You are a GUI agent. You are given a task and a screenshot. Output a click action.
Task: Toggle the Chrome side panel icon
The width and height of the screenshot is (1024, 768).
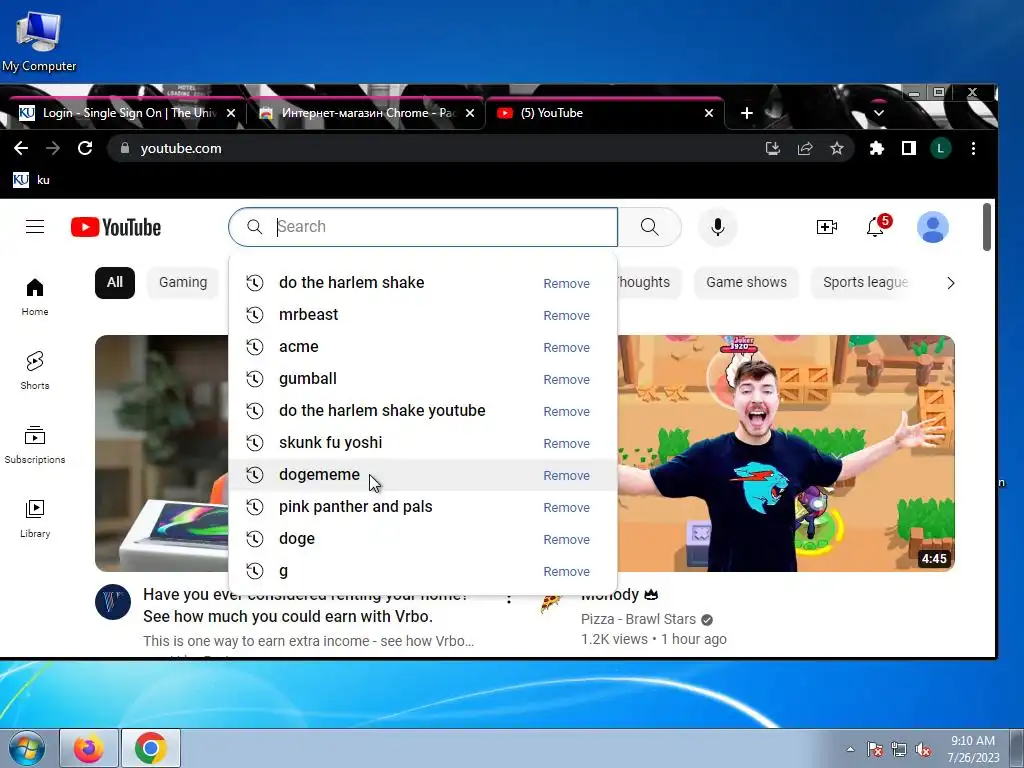pyautogui.click(x=908, y=148)
